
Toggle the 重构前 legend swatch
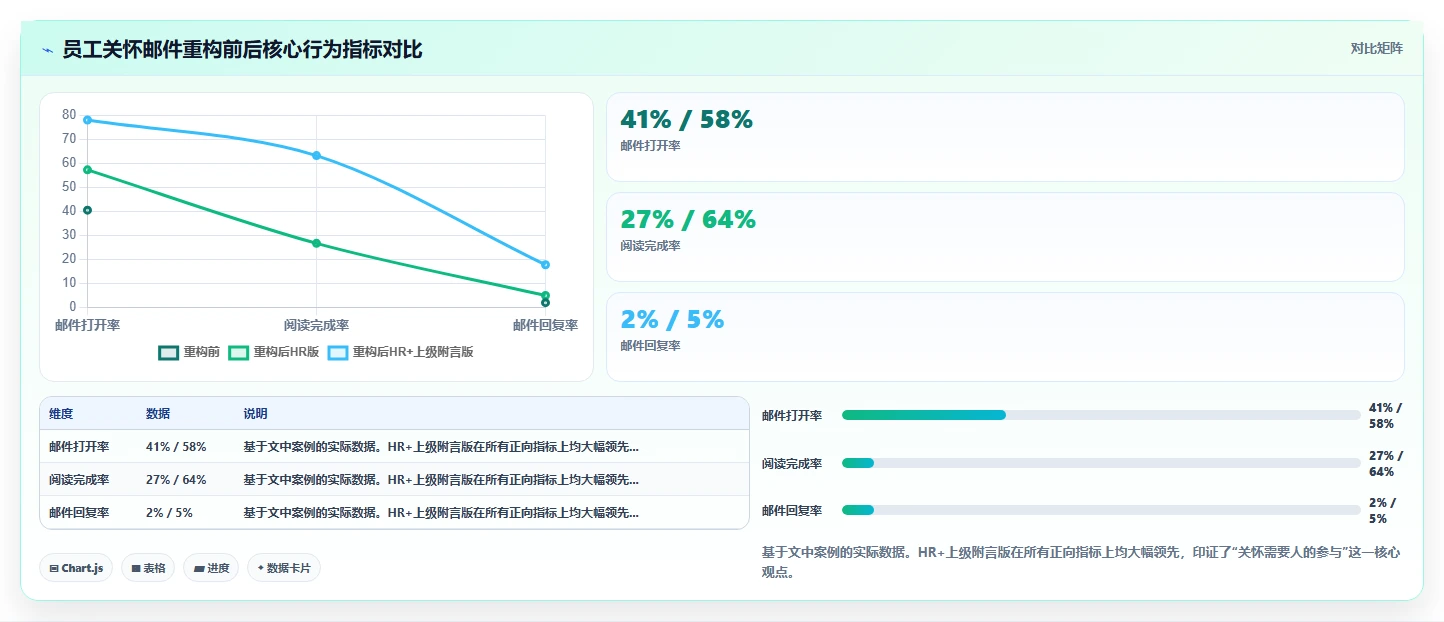pos(169,352)
